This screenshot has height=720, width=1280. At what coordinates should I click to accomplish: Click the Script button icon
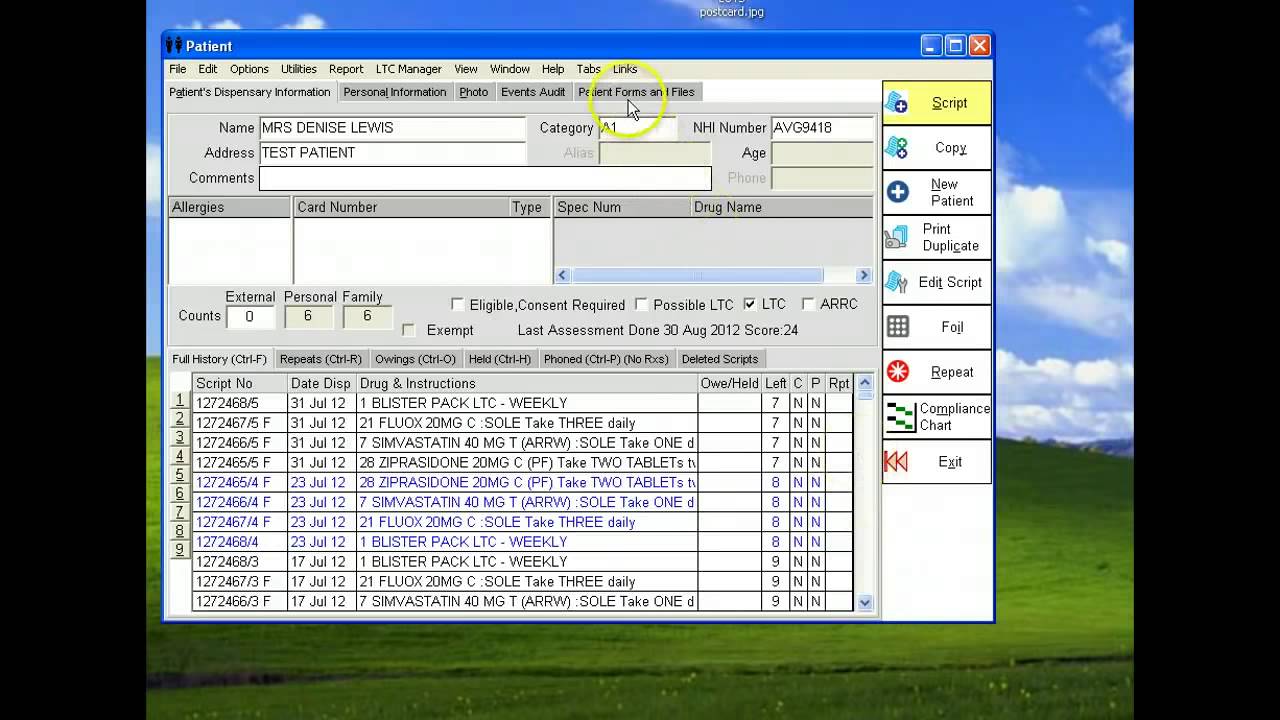tap(897, 103)
